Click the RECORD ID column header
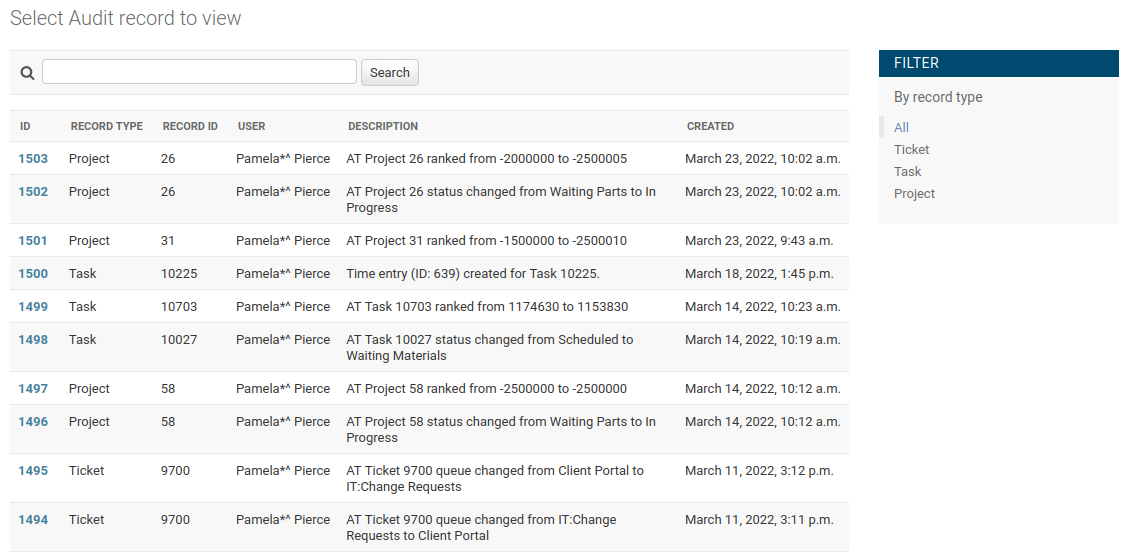The height and width of the screenshot is (557, 1125). 190,126
